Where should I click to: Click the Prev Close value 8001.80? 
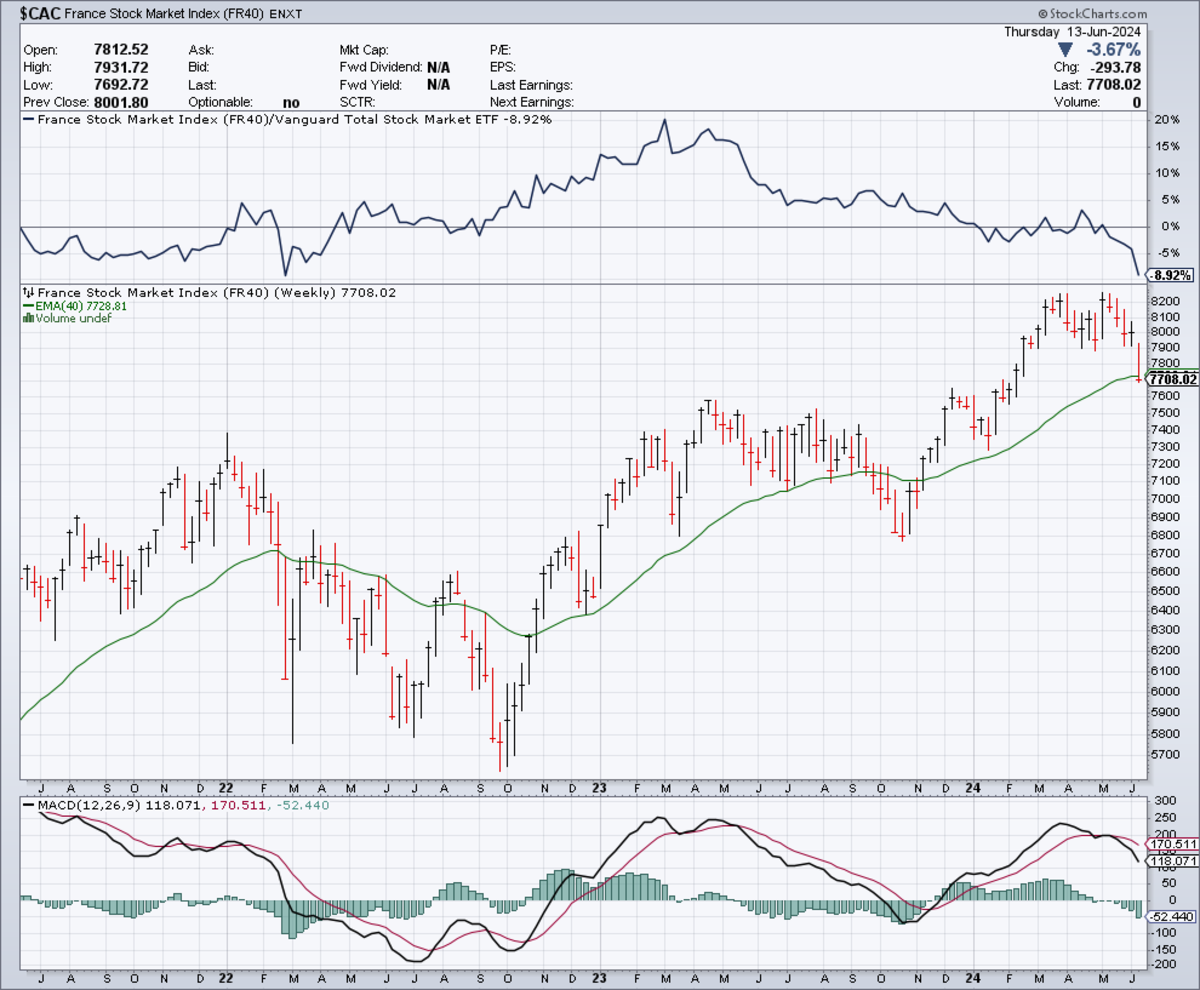121,102
